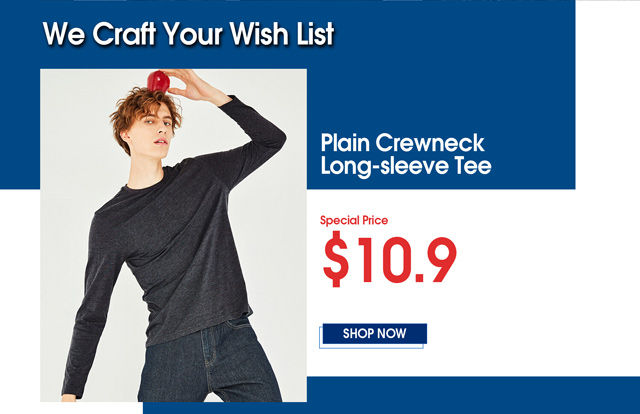Open the model product photo
The width and height of the screenshot is (640, 414).
pyautogui.click(x=173, y=235)
